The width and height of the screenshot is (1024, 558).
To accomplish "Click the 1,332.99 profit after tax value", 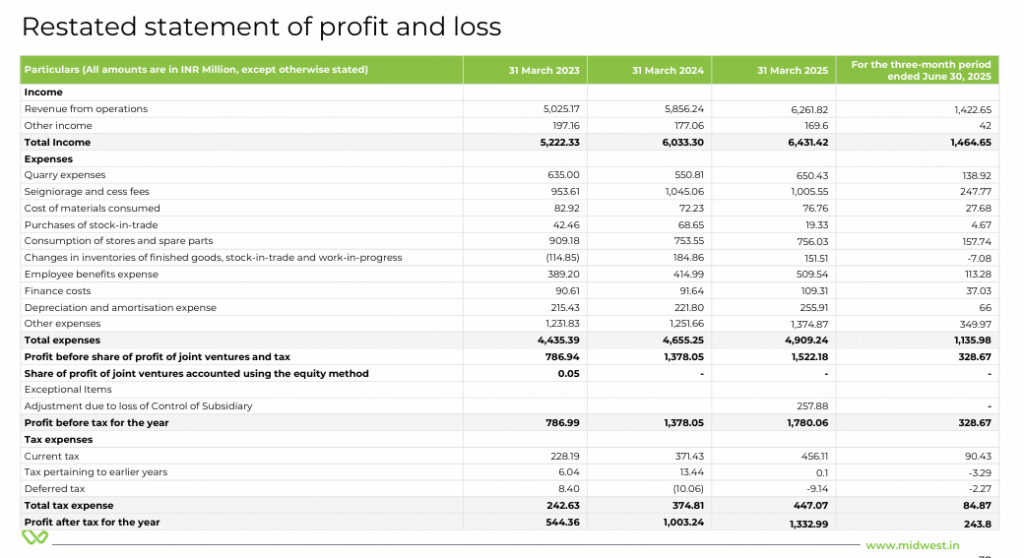I will point(808,522).
